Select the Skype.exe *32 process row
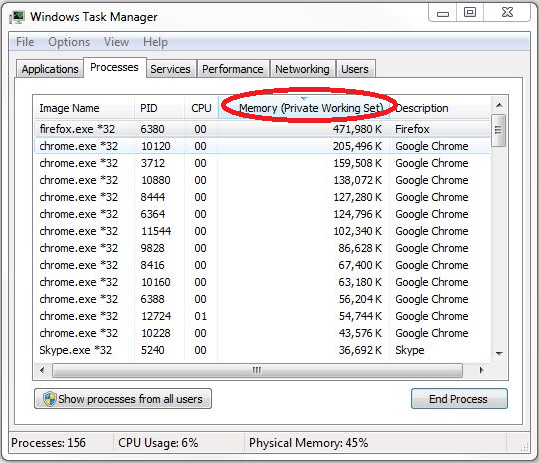The image size is (539, 463). 262,350
